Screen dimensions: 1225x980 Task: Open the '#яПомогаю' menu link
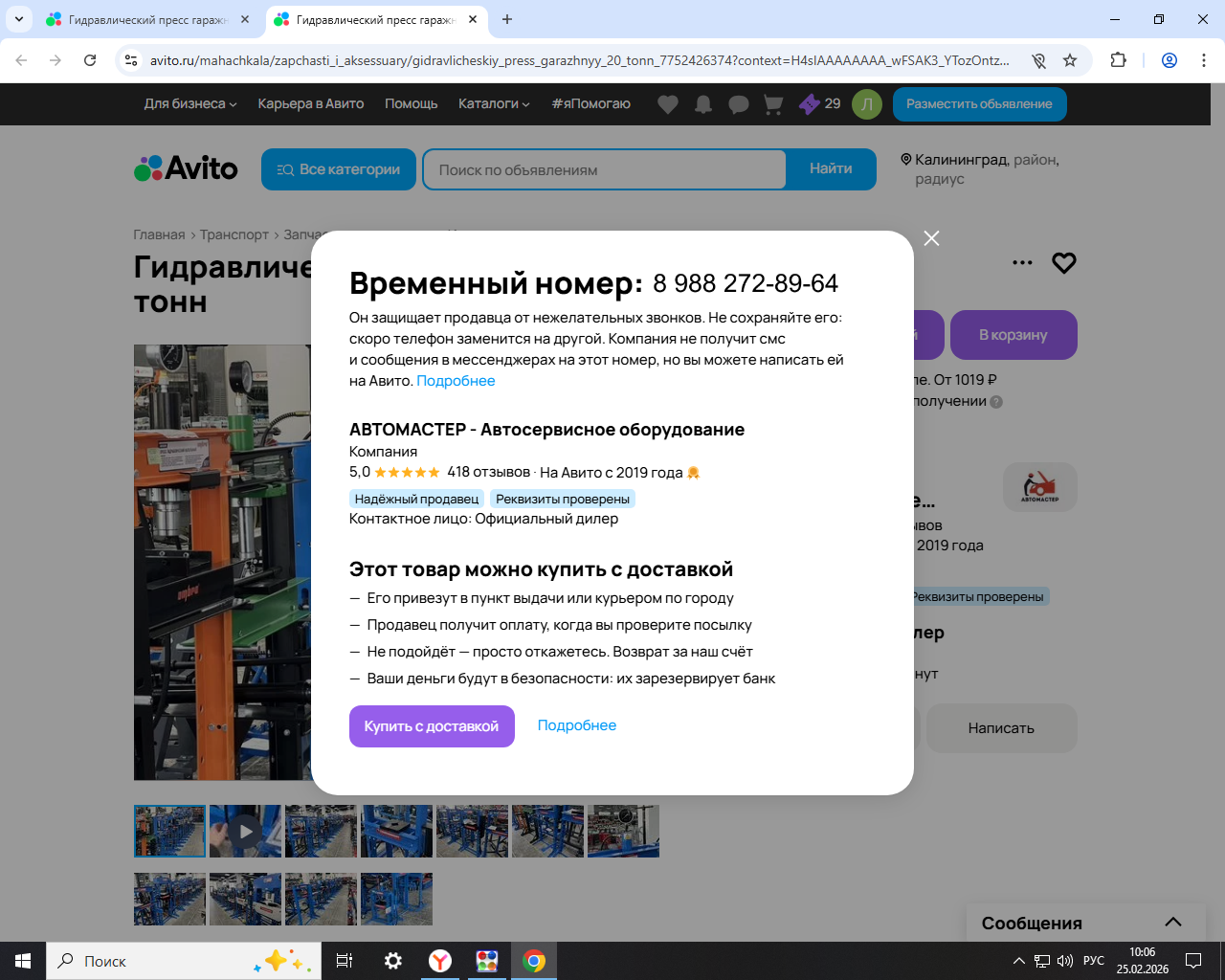[x=591, y=103]
